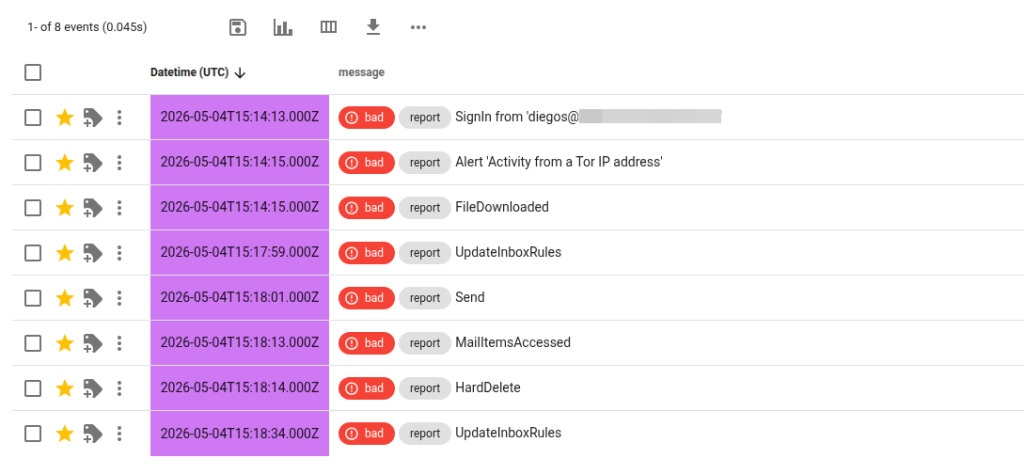Click the timestamp 2026-05-04T15:18:13.000Z
1024x474 pixels.
coord(240,343)
